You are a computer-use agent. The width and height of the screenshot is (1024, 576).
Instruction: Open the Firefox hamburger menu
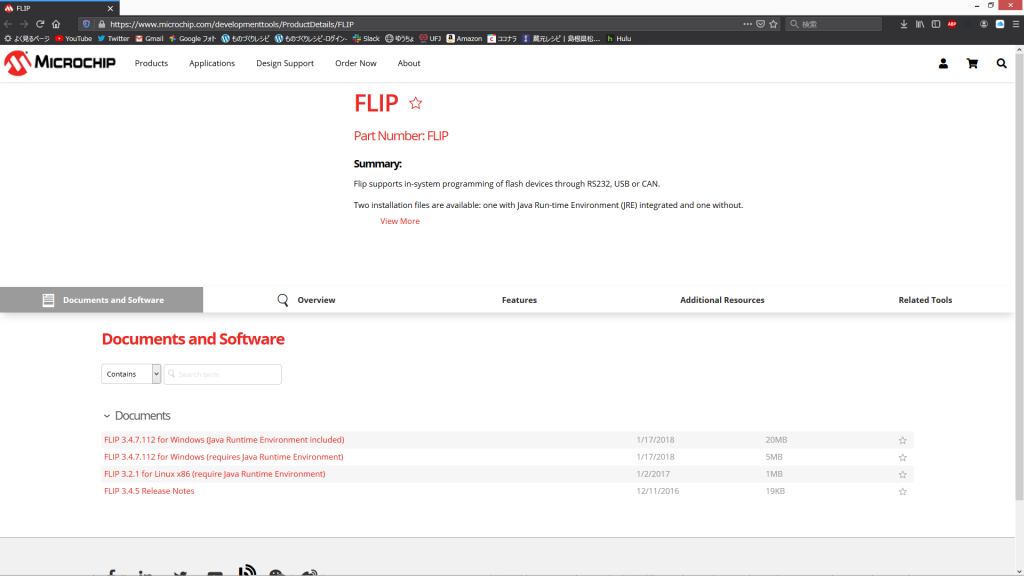pyautogui.click(x=1016, y=24)
